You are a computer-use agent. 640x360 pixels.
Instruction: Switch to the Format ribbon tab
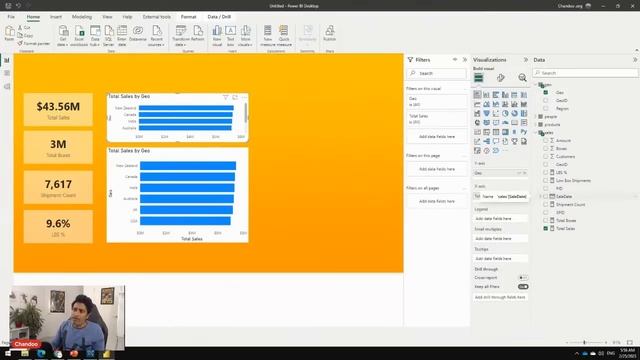(x=188, y=17)
